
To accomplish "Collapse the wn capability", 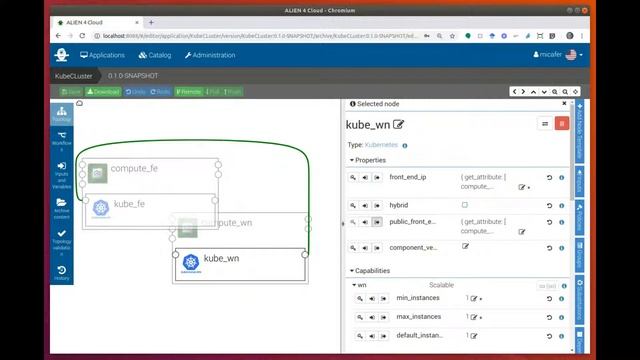I will pyautogui.click(x=359, y=285).
